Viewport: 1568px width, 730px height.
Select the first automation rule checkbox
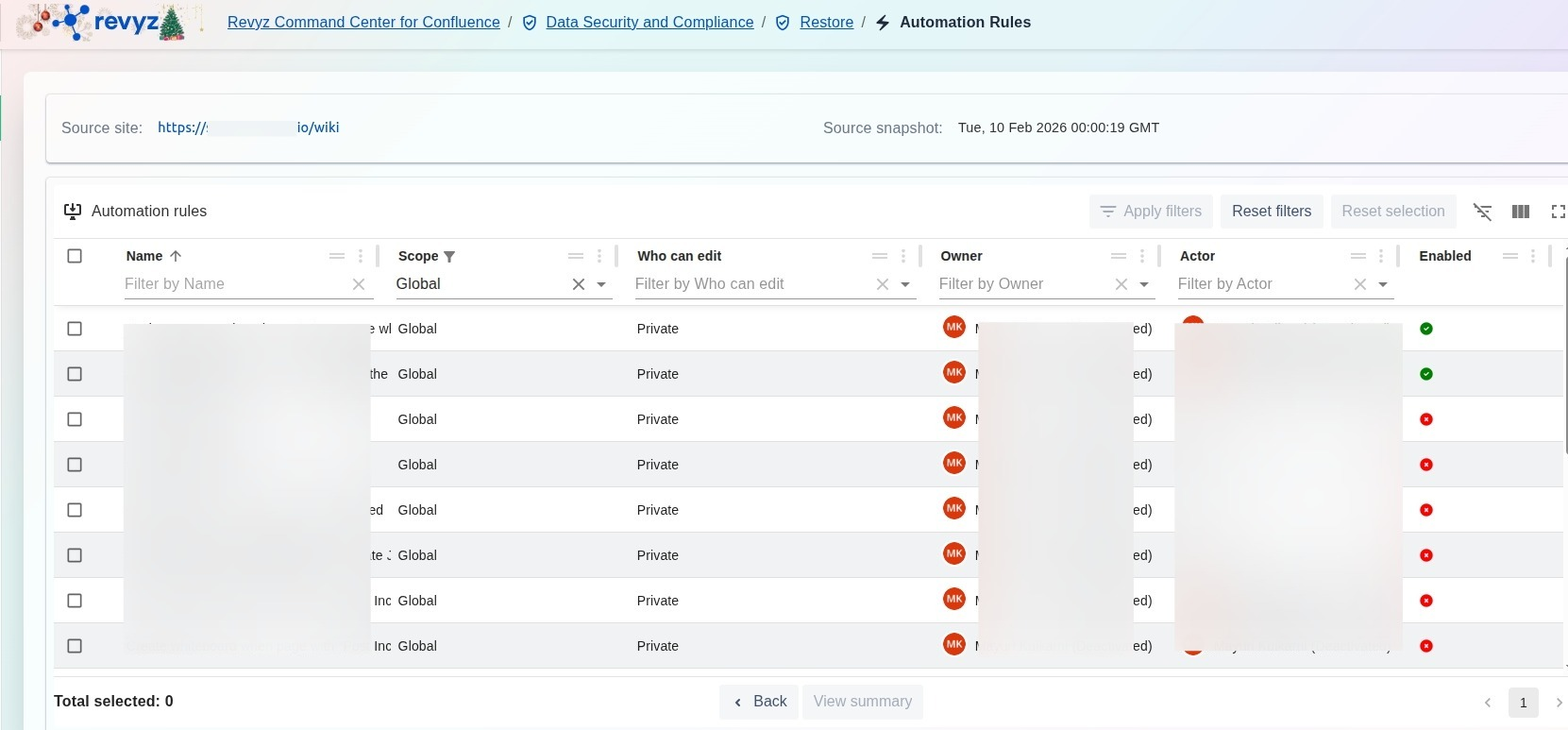click(75, 329)
